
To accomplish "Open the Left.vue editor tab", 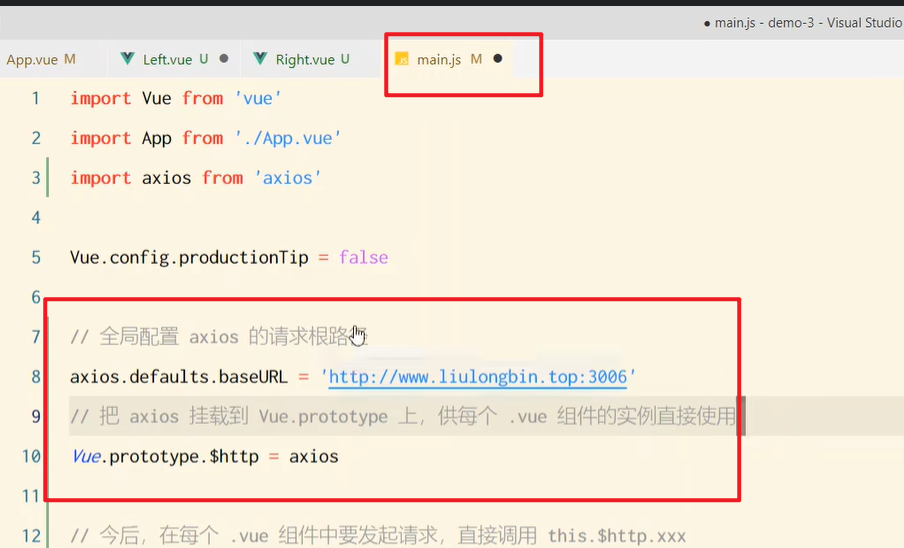I will [x=167, y=59].
